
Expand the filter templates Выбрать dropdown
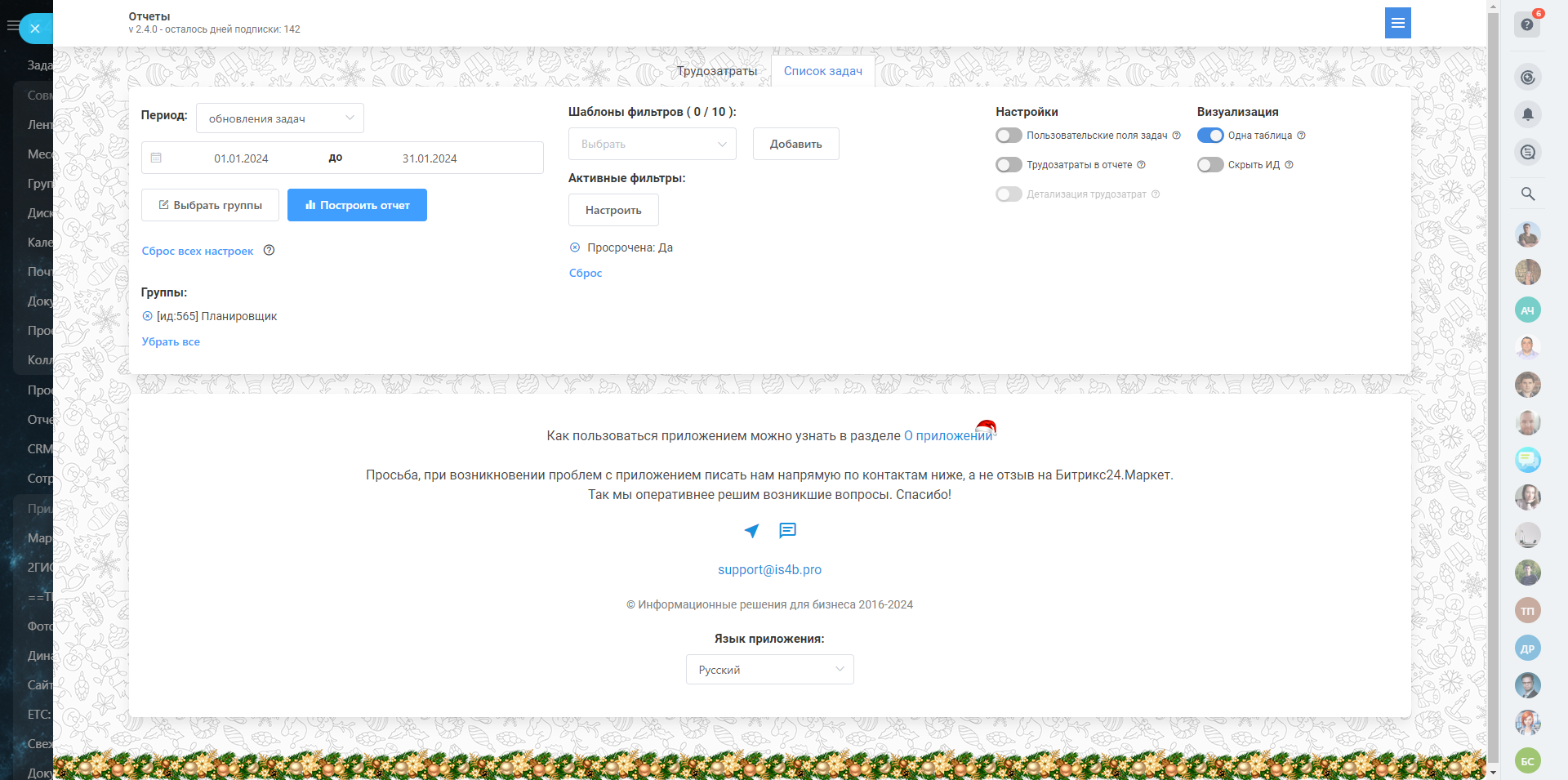653,144
